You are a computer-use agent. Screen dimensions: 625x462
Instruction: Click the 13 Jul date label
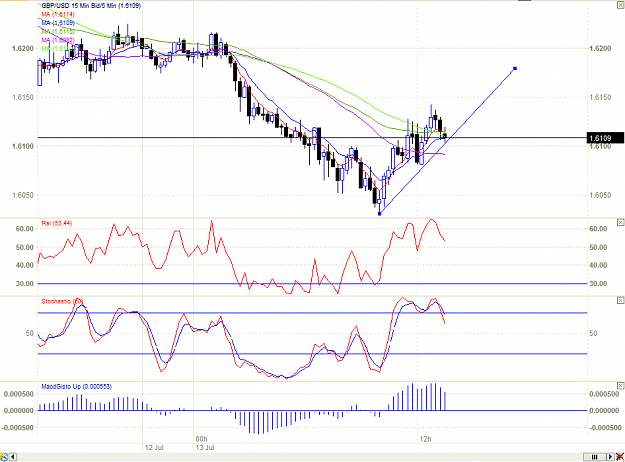point(205,448)
